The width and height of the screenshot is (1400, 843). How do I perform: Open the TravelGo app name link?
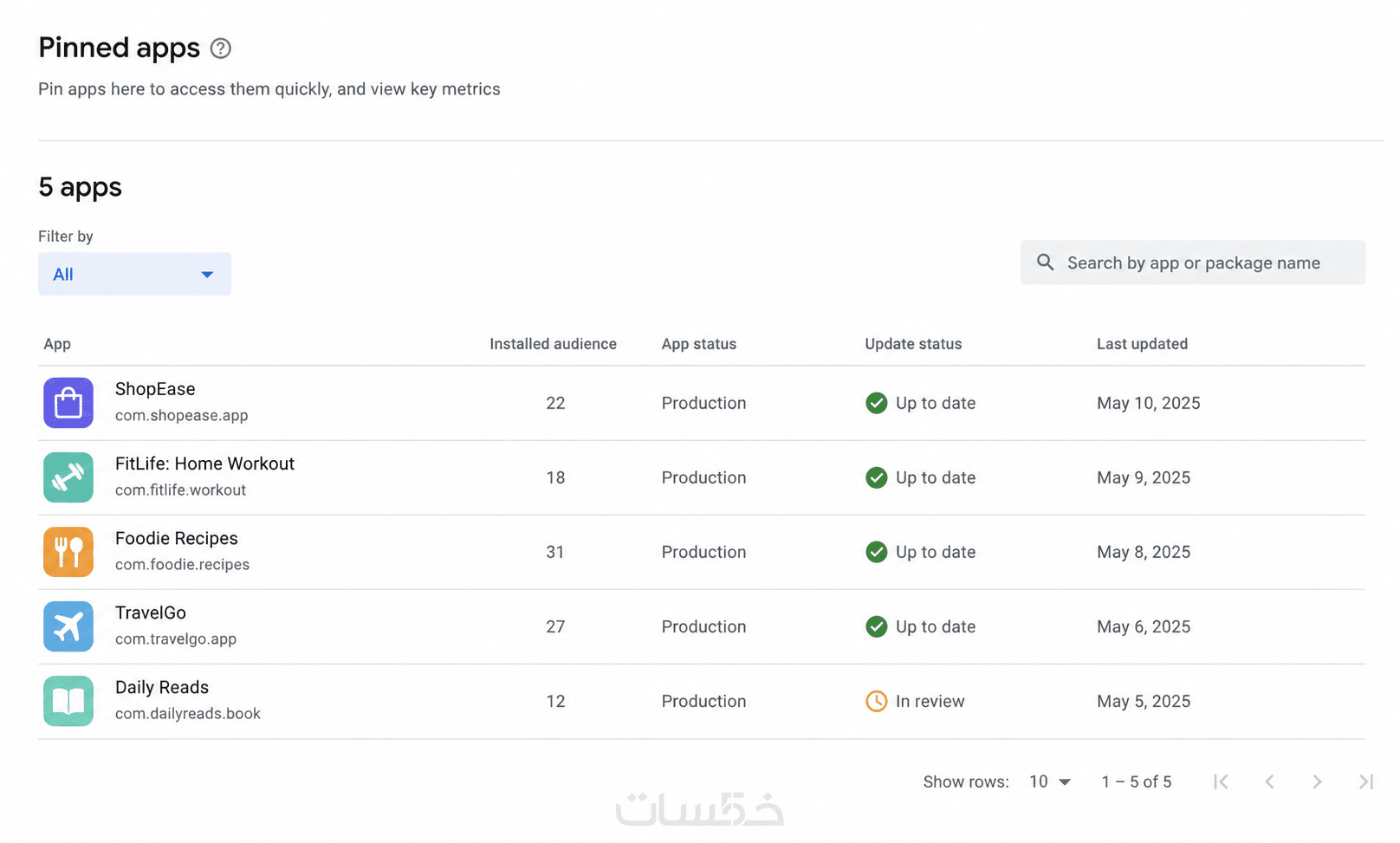point(151,613)
